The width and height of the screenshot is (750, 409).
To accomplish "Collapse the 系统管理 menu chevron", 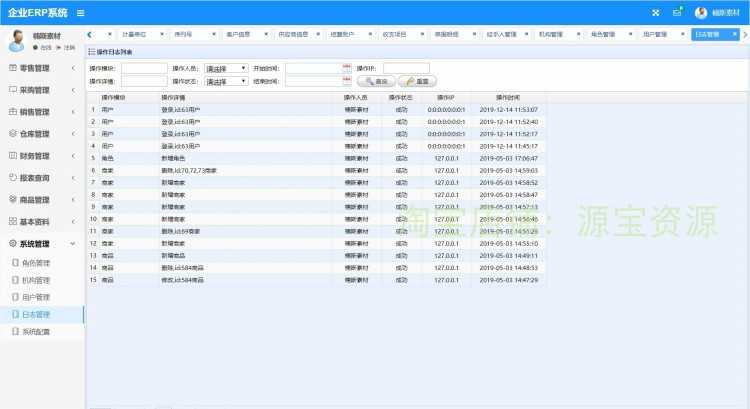I will tap(73, 243).
